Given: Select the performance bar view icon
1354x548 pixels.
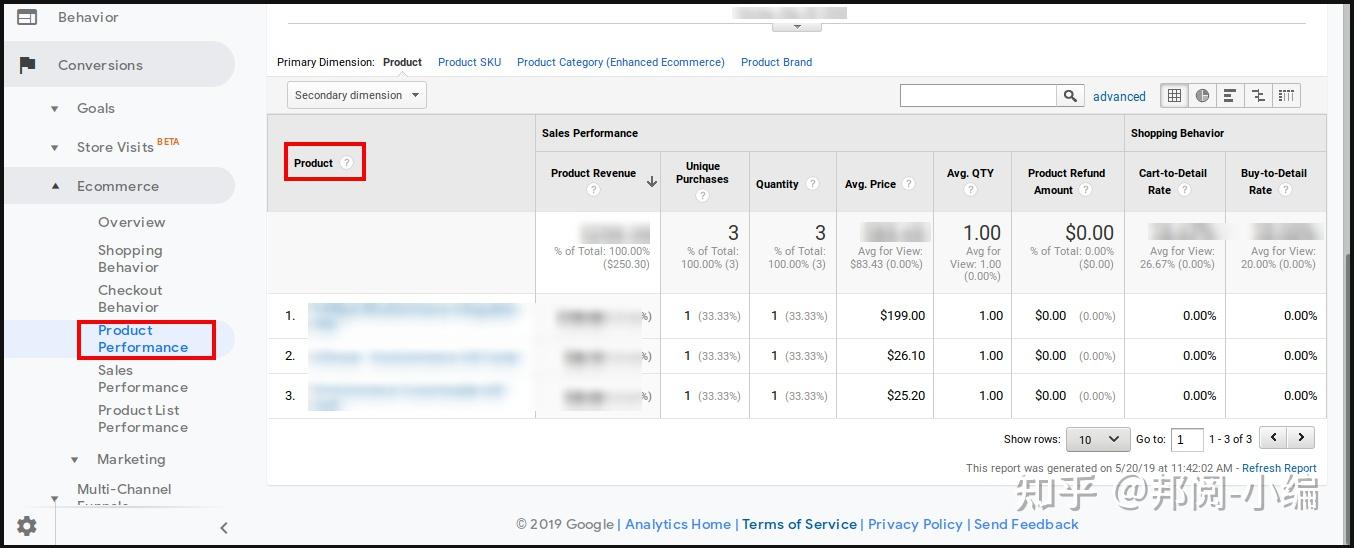Looking at the screenshot, I should point(1230,96).
